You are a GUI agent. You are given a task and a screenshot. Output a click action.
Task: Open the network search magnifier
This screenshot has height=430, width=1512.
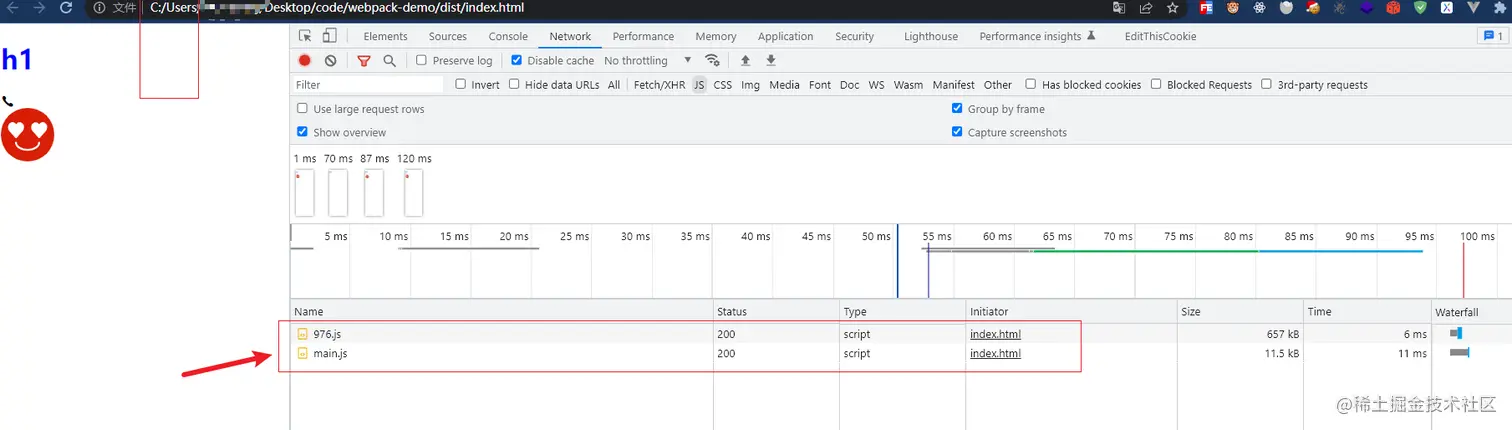click(389, 61)
